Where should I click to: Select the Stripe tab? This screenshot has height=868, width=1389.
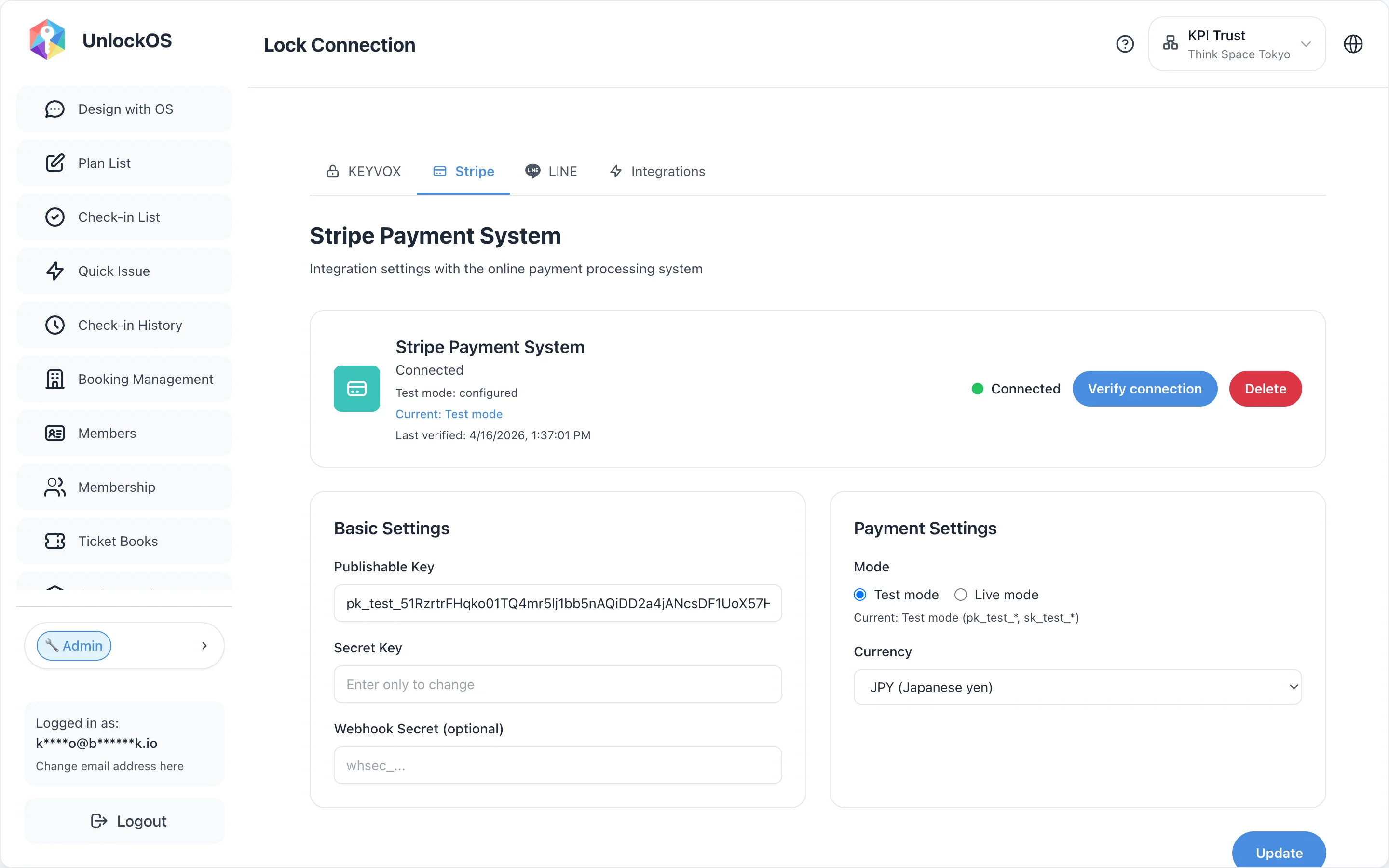(x=463, y=171)
